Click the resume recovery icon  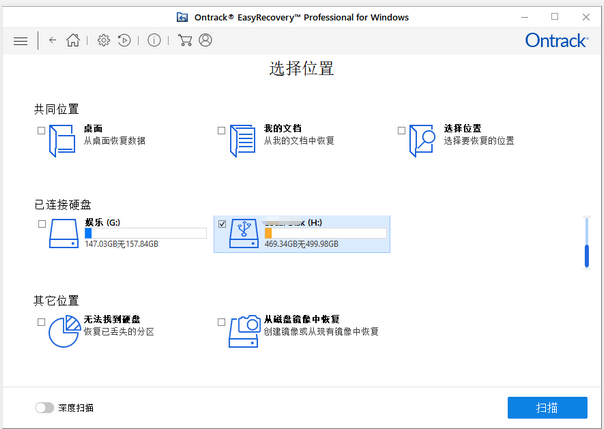click(124, 40)
